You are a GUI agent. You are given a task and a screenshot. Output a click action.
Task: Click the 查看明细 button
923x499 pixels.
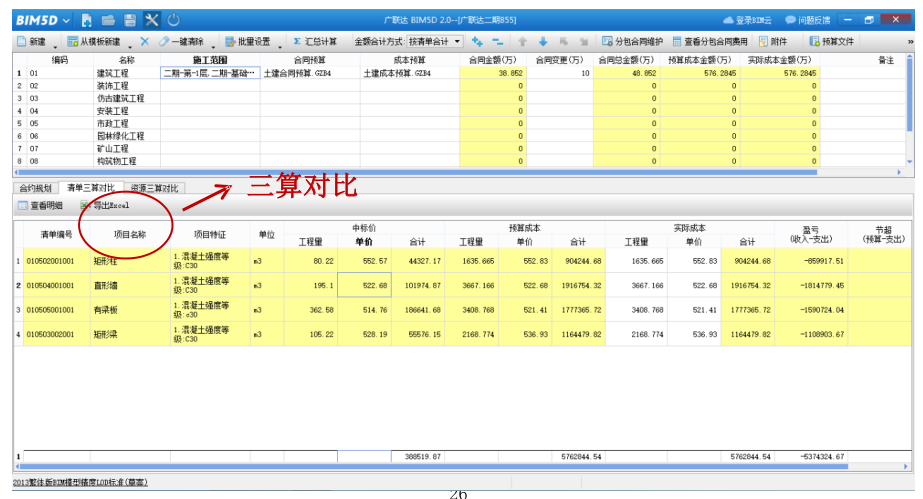[40, 205]
